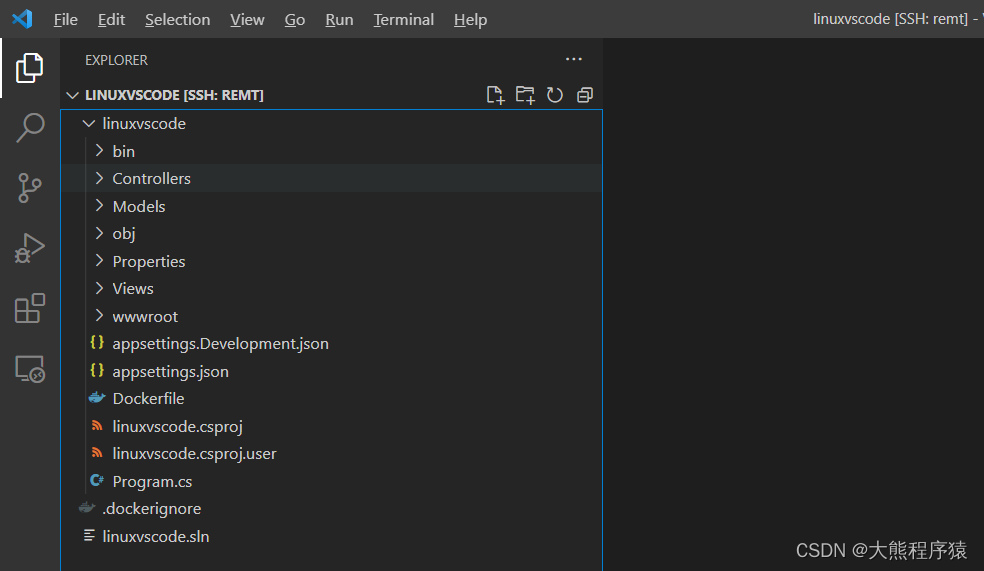The image size is (984, 571).
Task: Open the Run menu
Action: [x=339, y=19]
